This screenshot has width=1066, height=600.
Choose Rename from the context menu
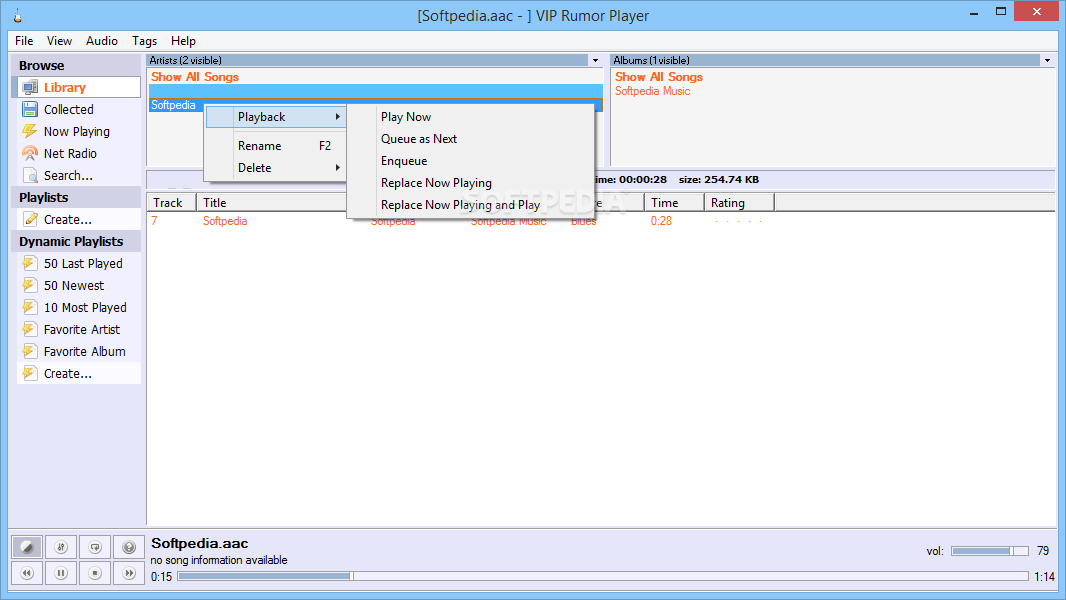pos(275,145)
